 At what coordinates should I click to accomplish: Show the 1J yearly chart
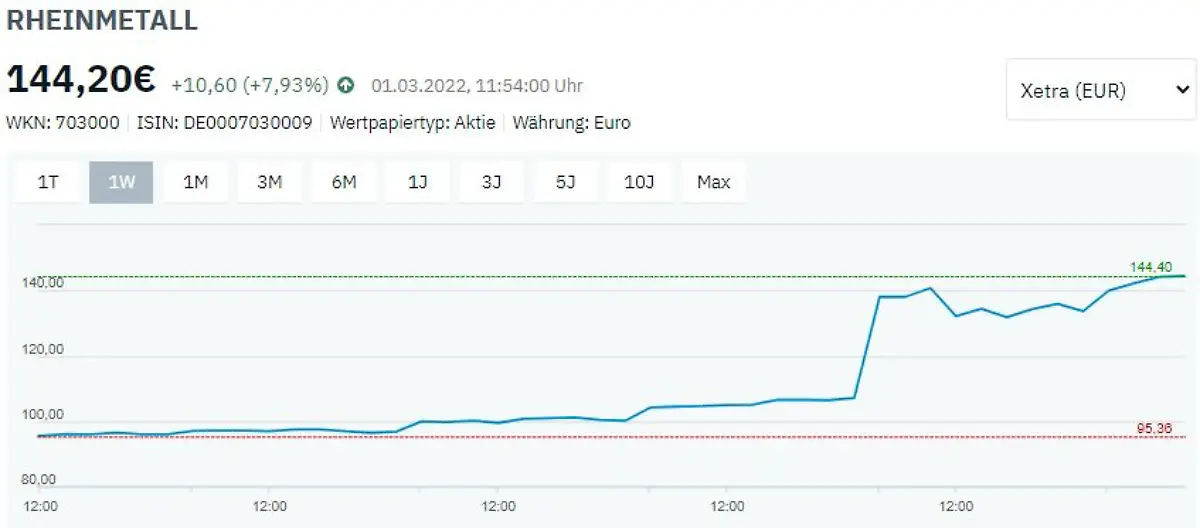(x=418, y=182)
